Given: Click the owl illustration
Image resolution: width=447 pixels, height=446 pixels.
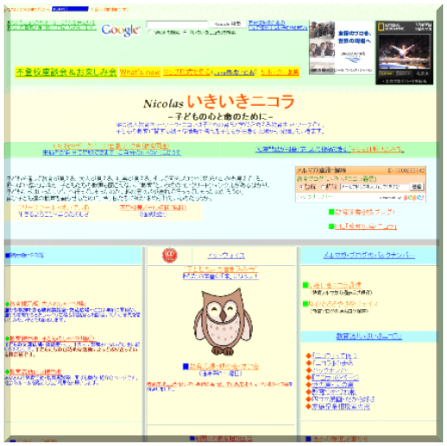Looking at the screenshot, I should tap(223, 322).
